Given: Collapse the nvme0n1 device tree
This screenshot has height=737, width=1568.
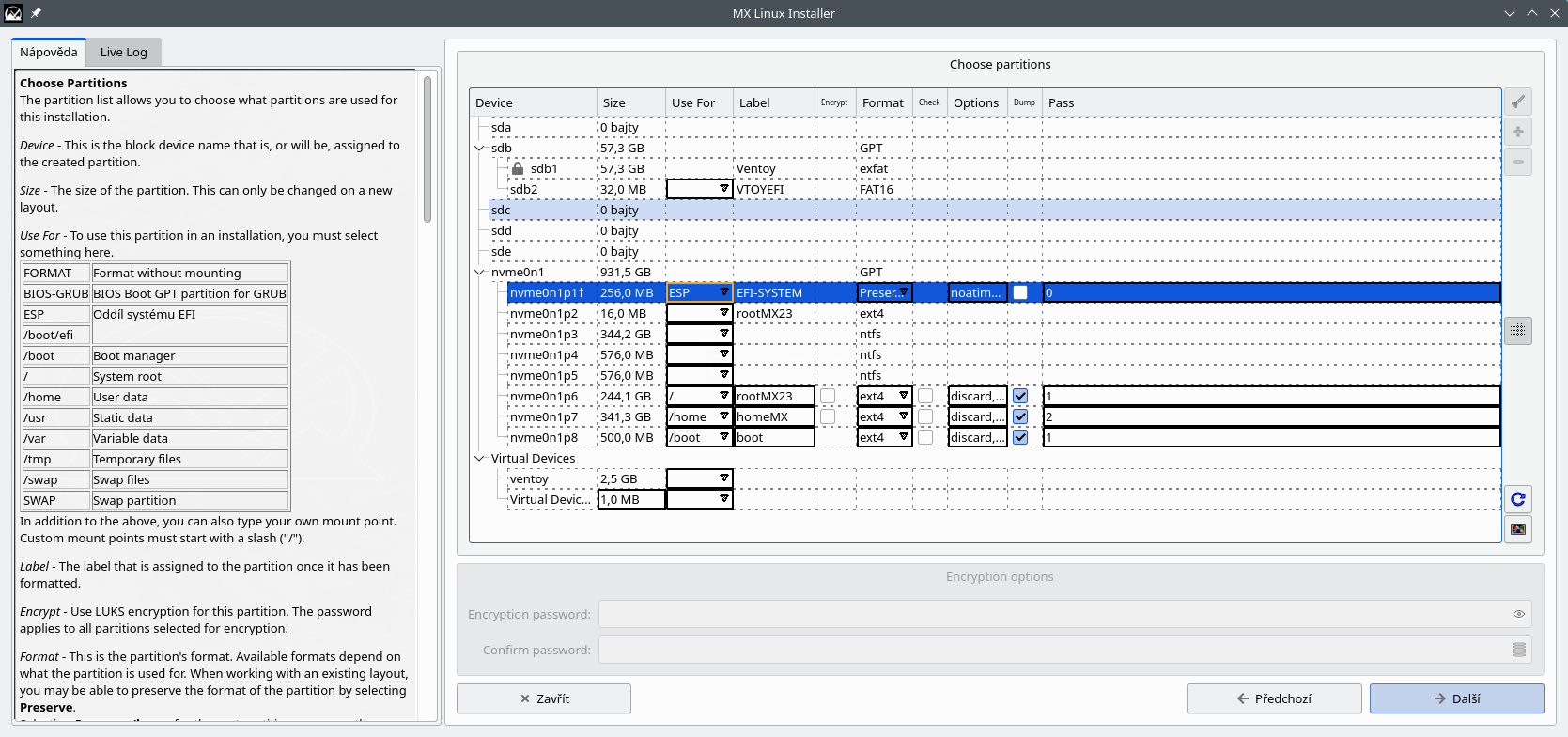Looking at the screenshot, I should (479, 273).
